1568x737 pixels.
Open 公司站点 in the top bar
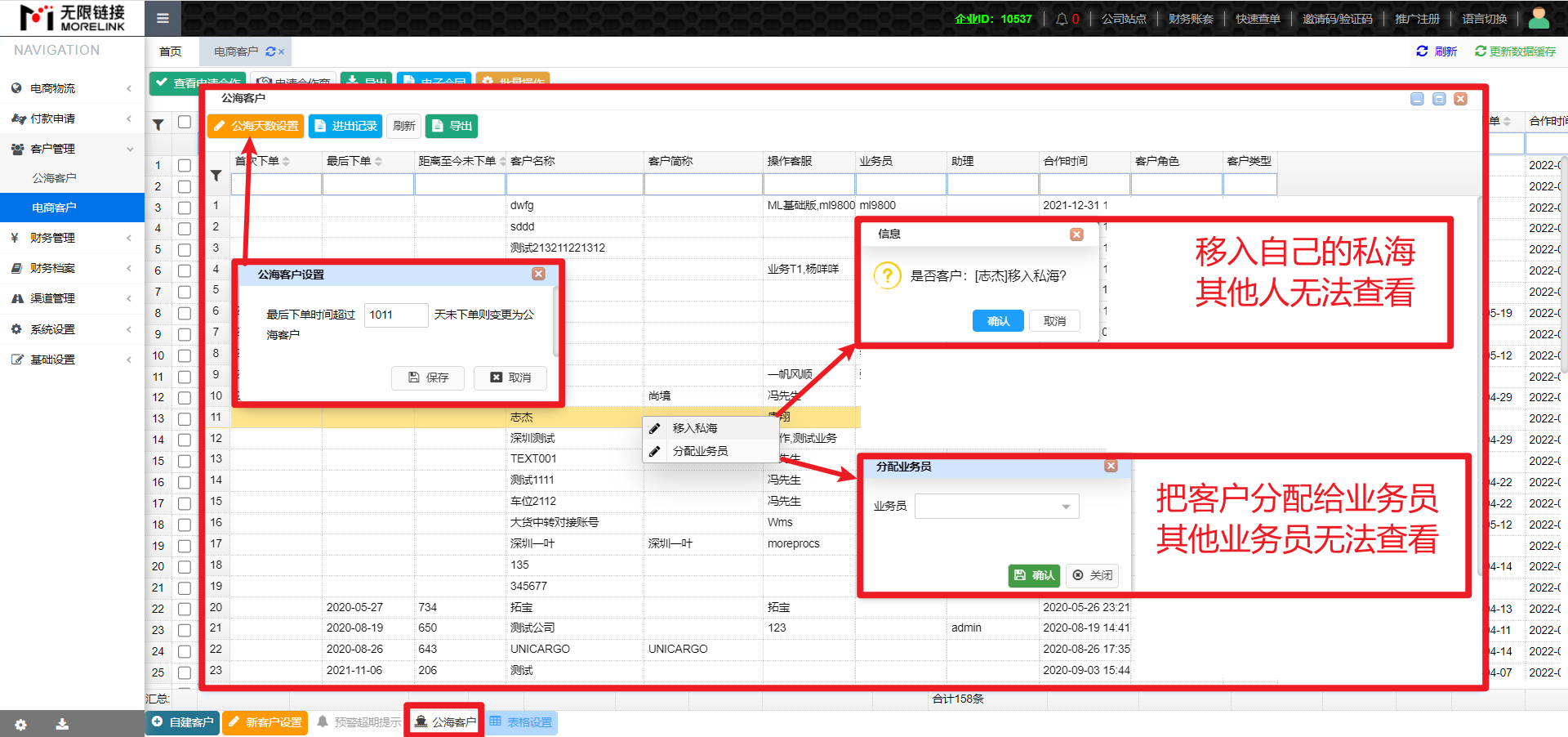pyautogui.click(x=1124, y=19)
